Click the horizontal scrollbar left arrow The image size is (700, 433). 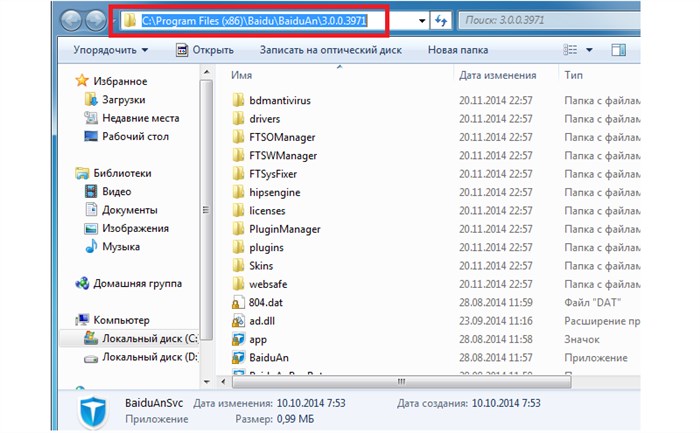(x=223, y=382)
